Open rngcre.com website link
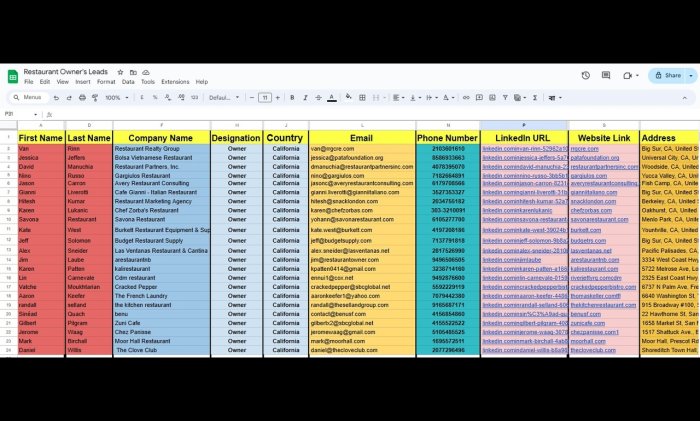Image resolution: width=700 pixels, height=421 pixels. pos(584,149)
